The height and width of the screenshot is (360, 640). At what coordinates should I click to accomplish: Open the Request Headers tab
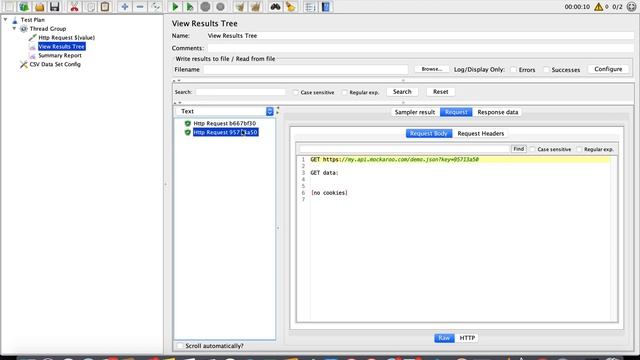[x=480, y=133]
